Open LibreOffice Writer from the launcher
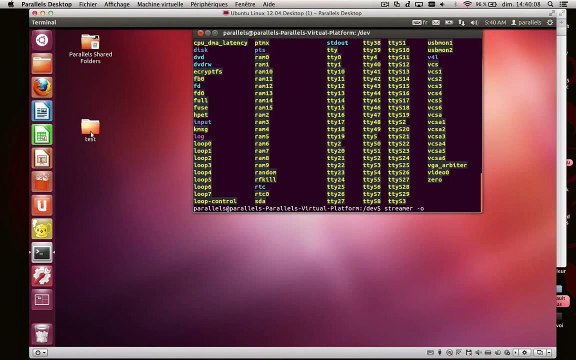The image size is (576, 360). tap(42, 111)
